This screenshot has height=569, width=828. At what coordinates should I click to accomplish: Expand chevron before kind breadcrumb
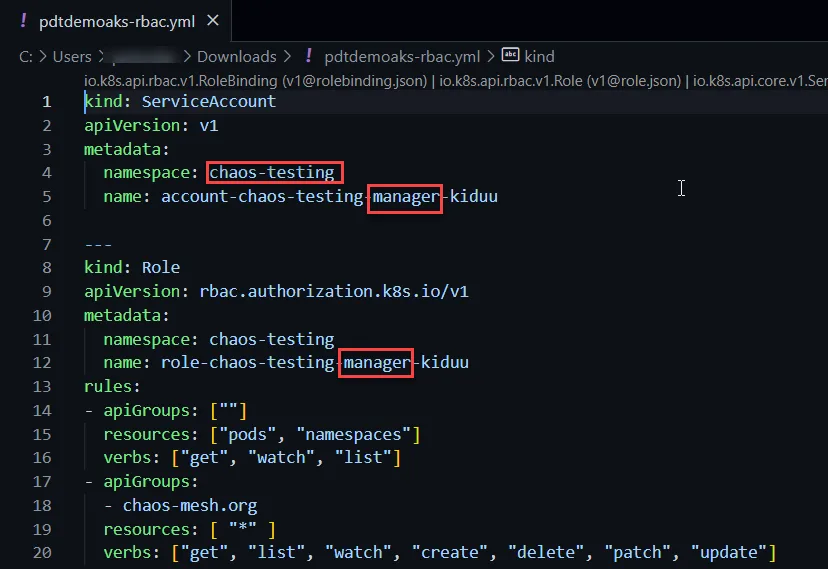(x=491, y=56)
